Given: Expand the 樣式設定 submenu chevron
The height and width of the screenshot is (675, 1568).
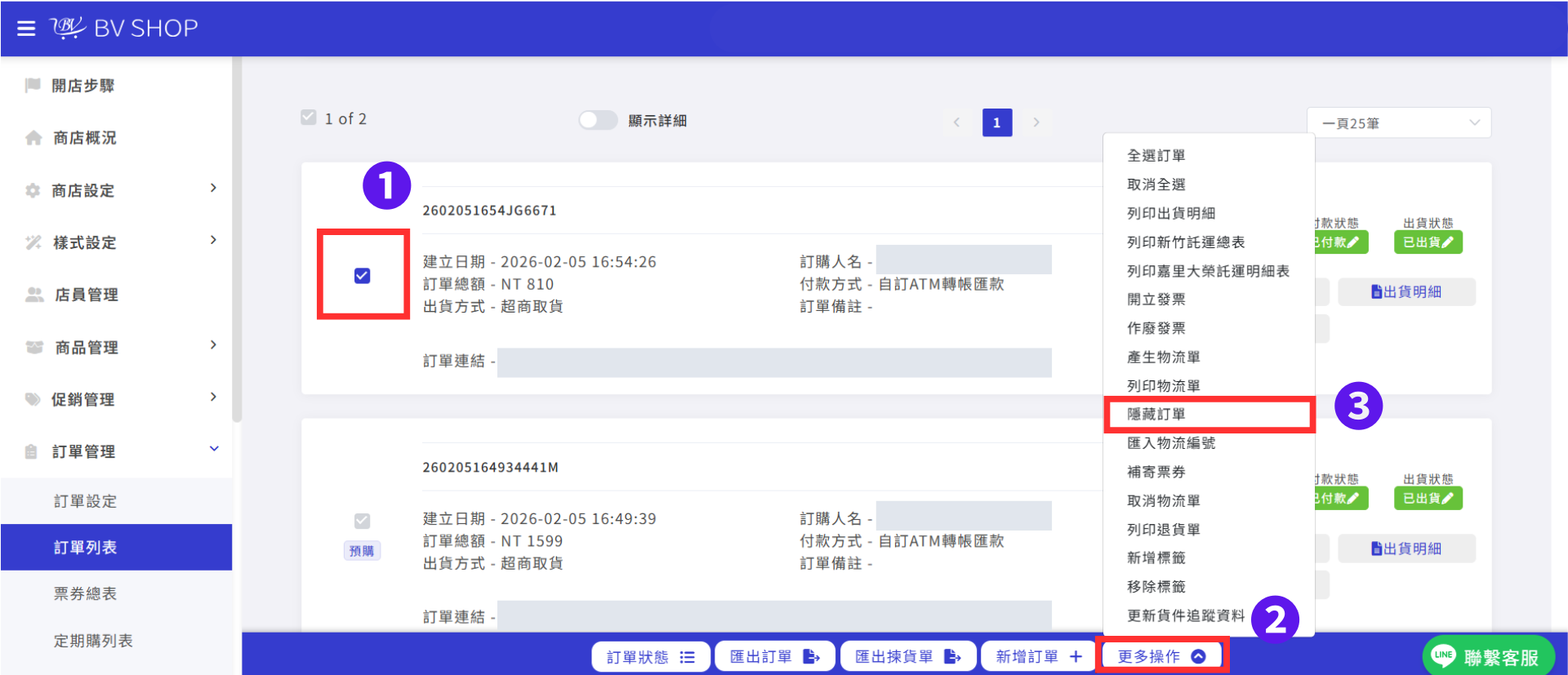Looking at the screenshot, I should click(x=213, y=241).
